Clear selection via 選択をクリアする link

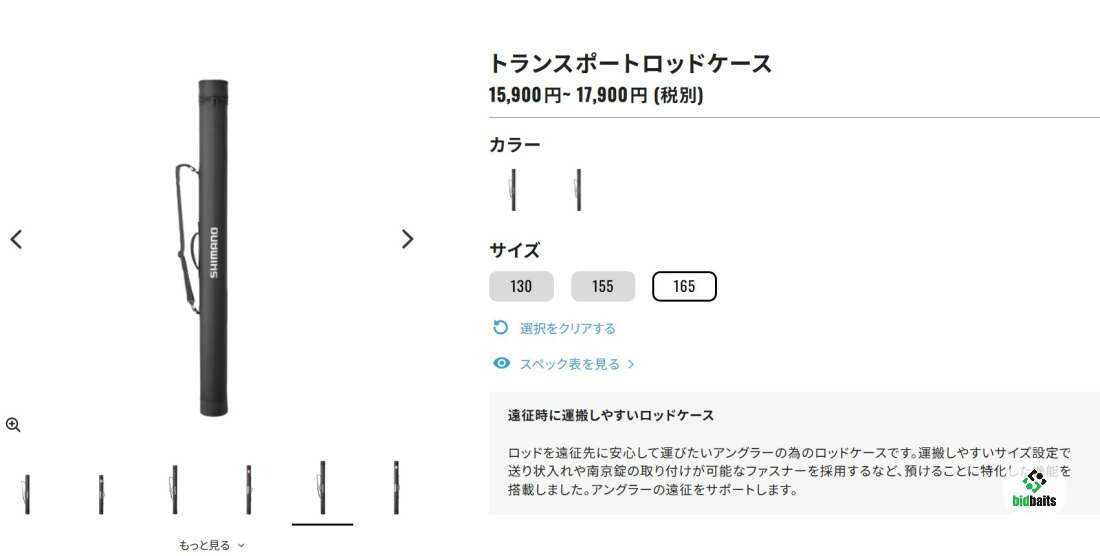(x=568, y=328)
